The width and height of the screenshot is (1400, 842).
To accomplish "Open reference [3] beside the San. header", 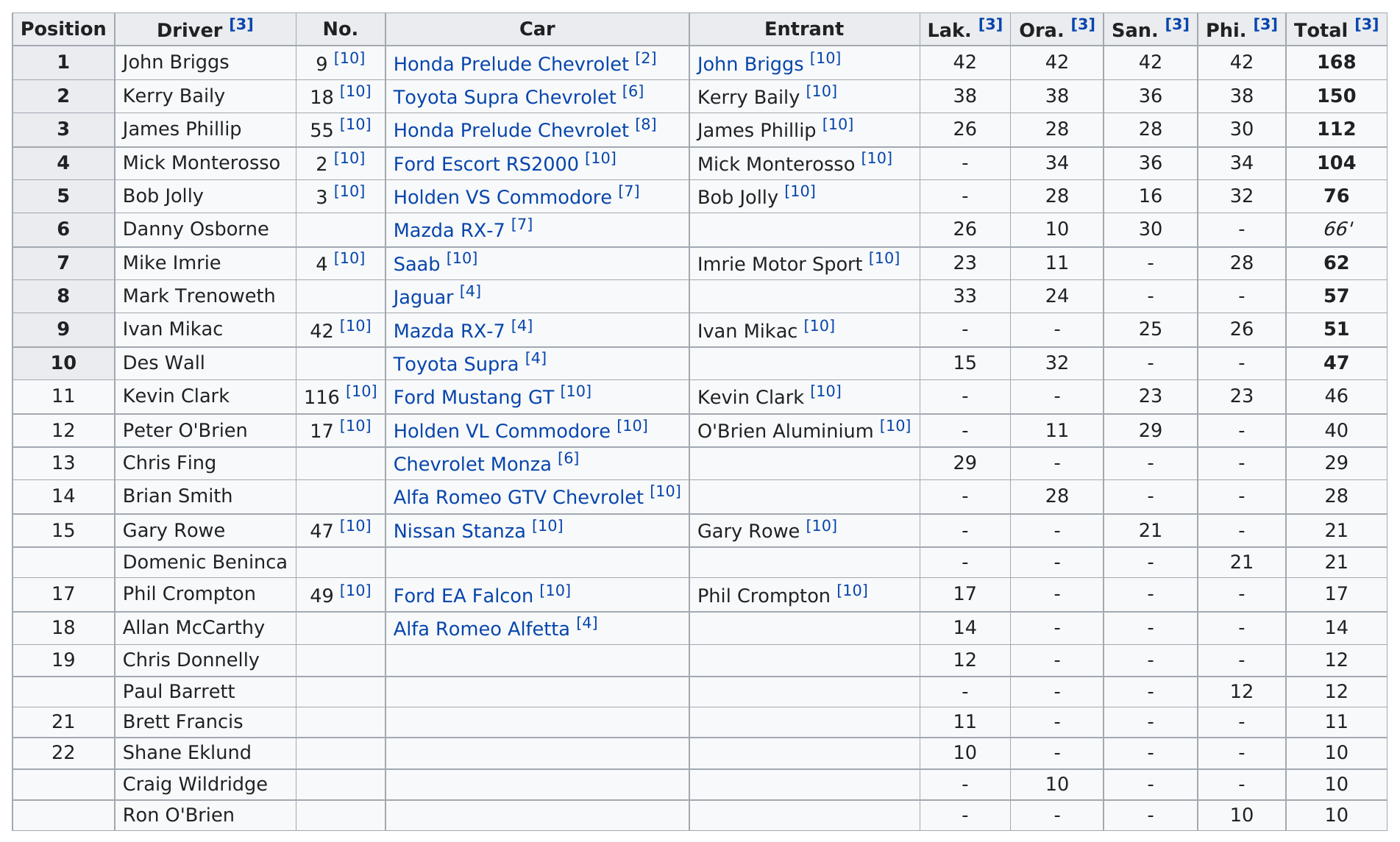I will tap(1177, 24).
